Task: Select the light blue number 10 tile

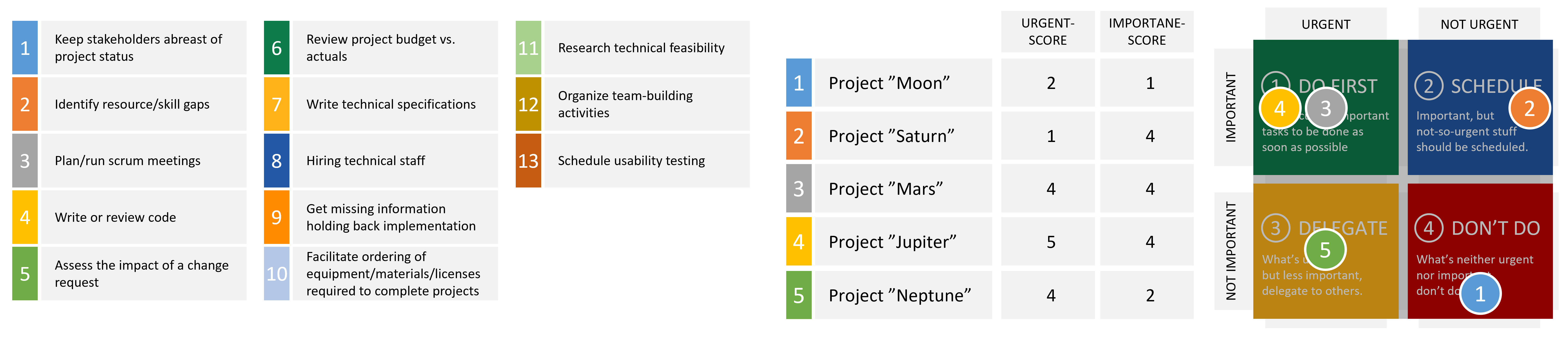Action: coord(276,274)
